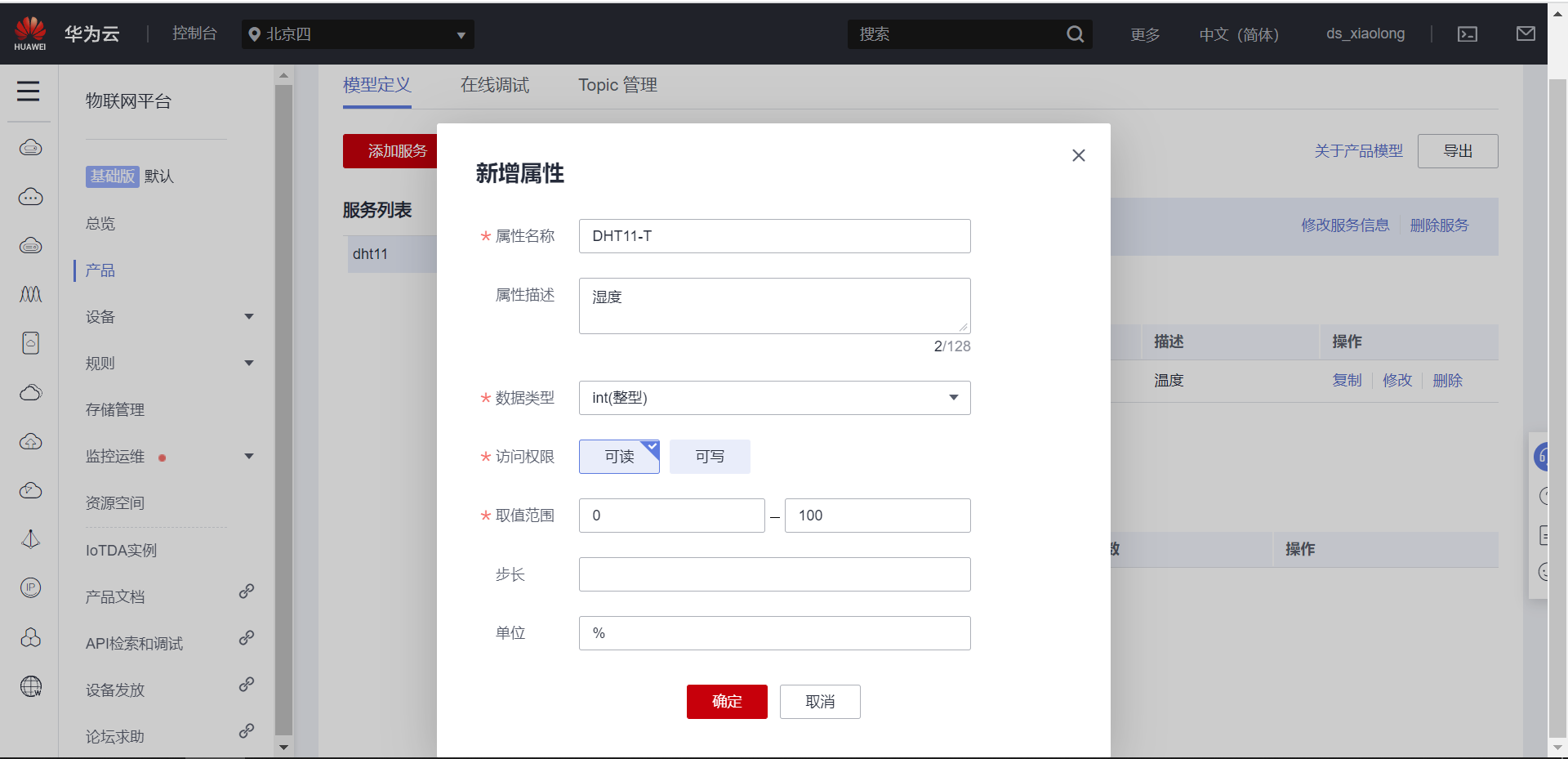Viewport: 1568px width, 759px height.
Task: Click the 控制台 link in header
Action: [194, 33]
